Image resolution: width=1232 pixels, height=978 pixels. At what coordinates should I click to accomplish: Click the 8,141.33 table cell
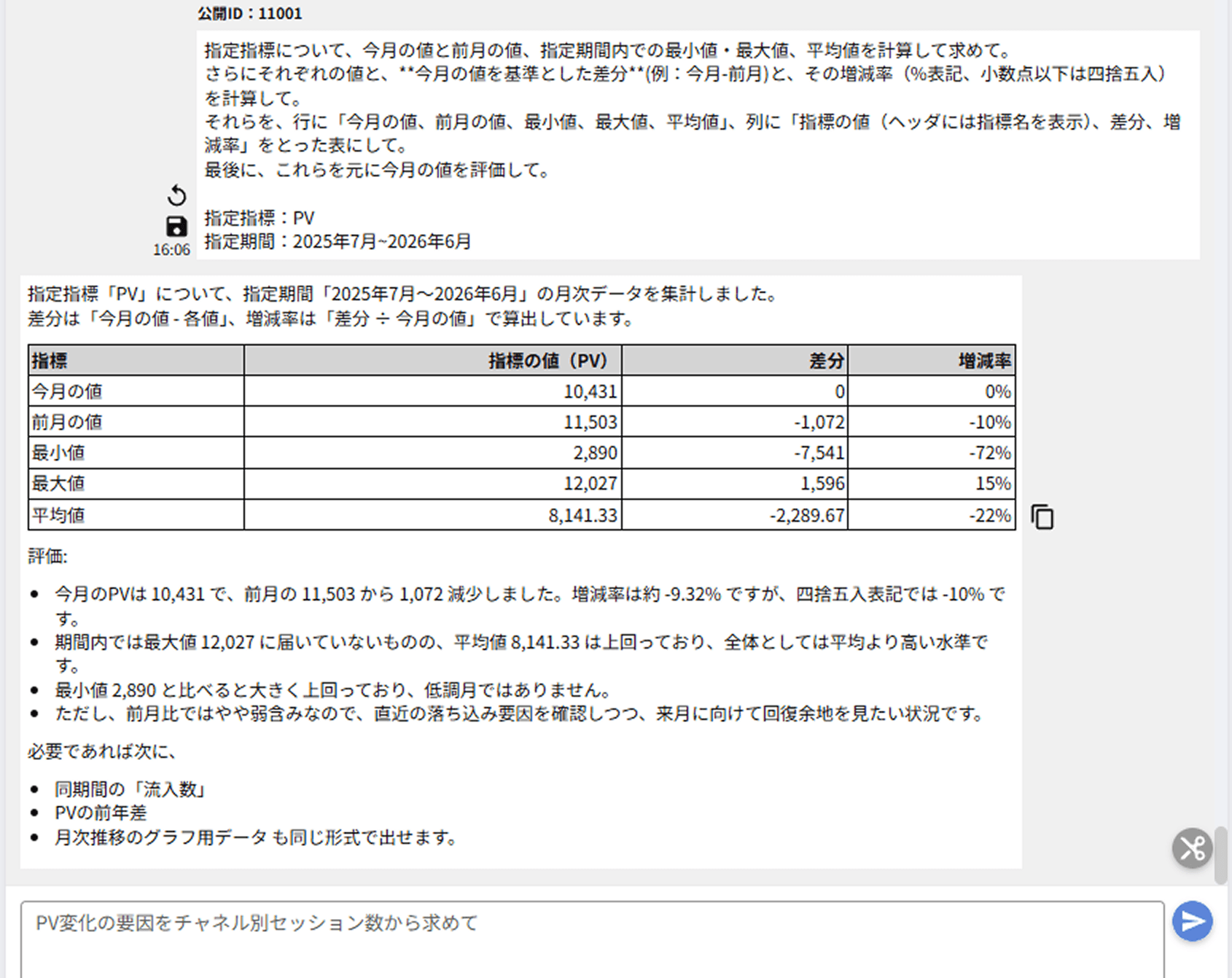click(433, 515)
